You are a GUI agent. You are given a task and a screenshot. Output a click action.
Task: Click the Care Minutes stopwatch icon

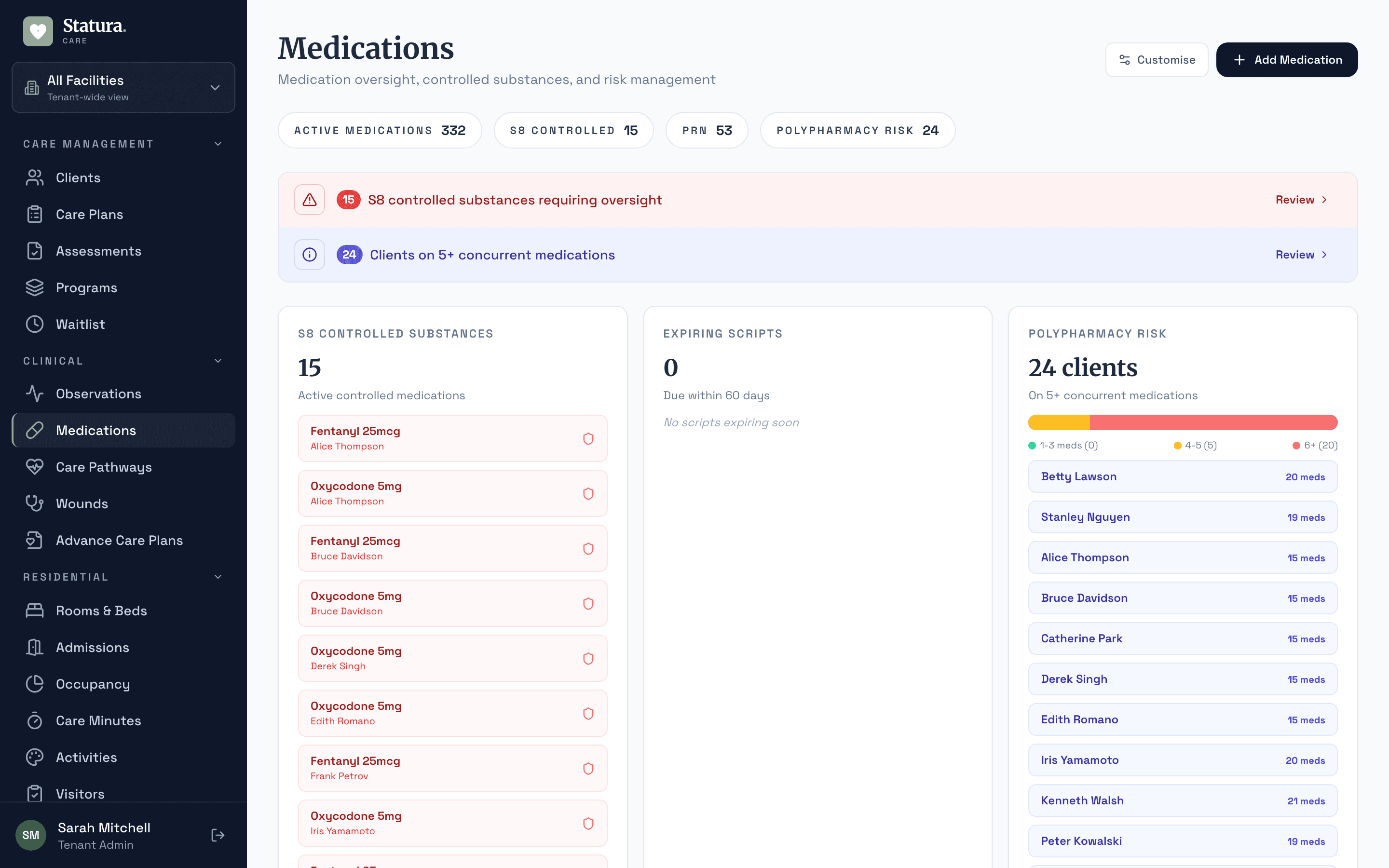tap(35, 720)
